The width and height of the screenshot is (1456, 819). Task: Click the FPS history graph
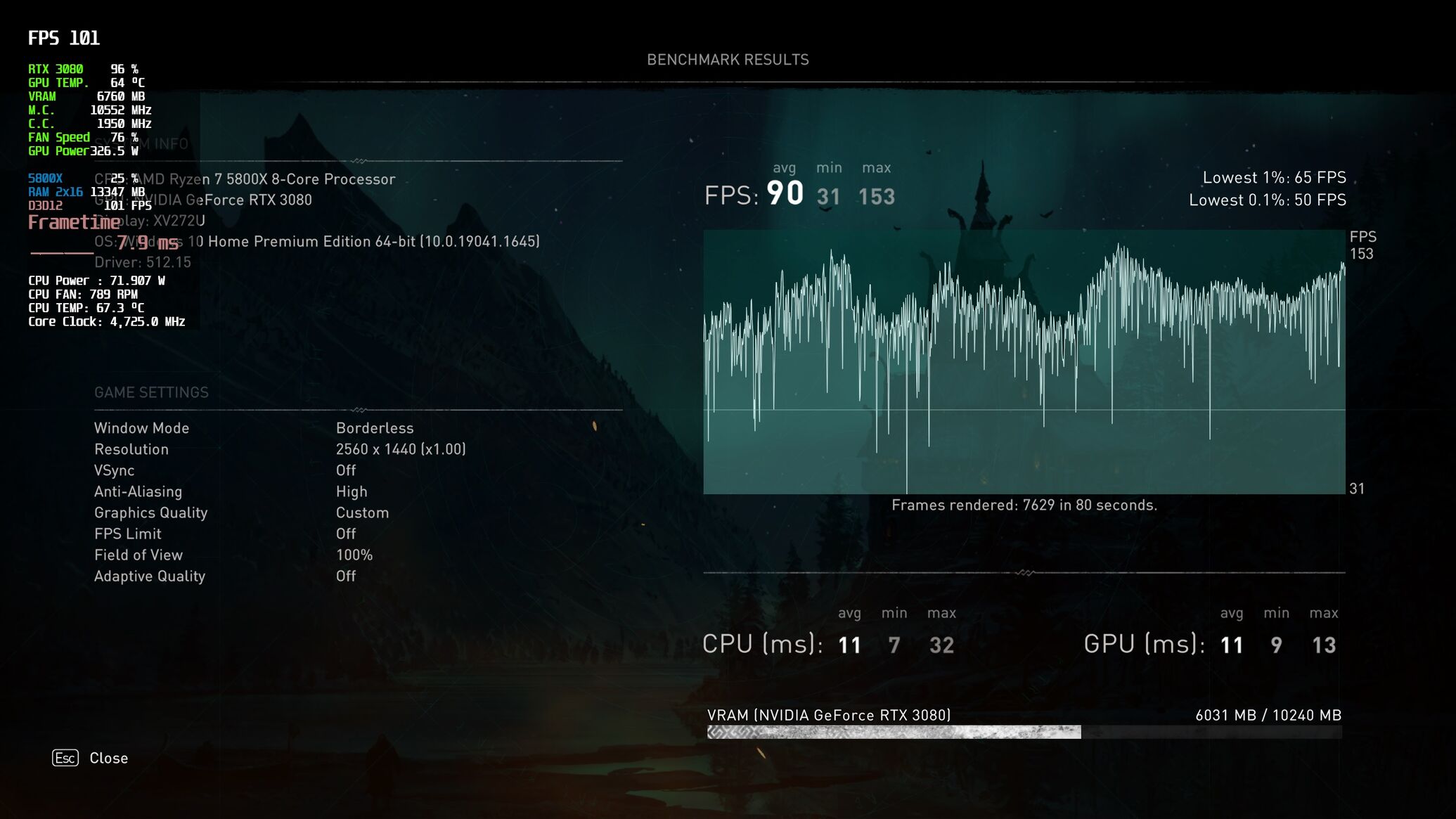(x=1024, y=362)
